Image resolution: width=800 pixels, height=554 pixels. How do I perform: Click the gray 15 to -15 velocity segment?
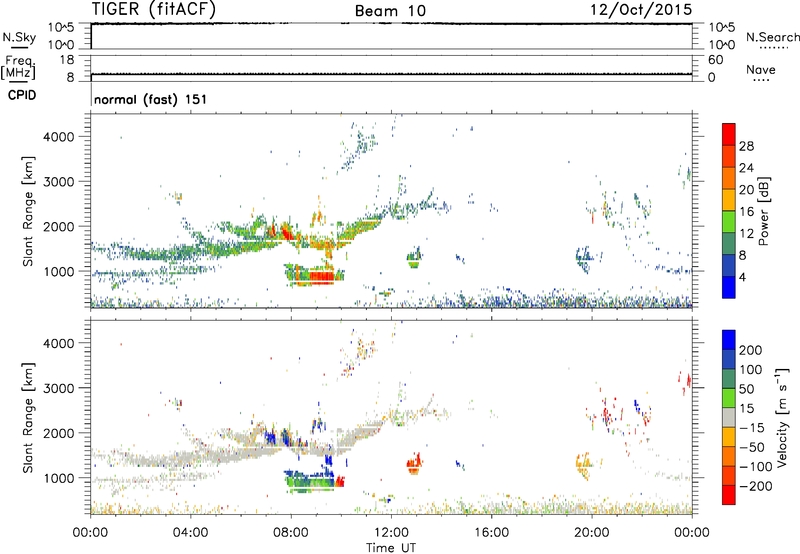click(x=729, y=418)
